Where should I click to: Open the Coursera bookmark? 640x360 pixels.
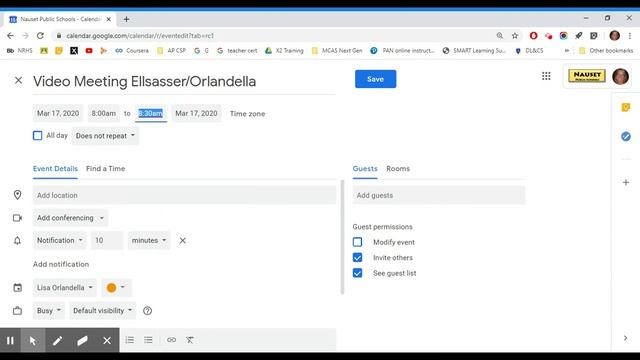pos(132,51)
